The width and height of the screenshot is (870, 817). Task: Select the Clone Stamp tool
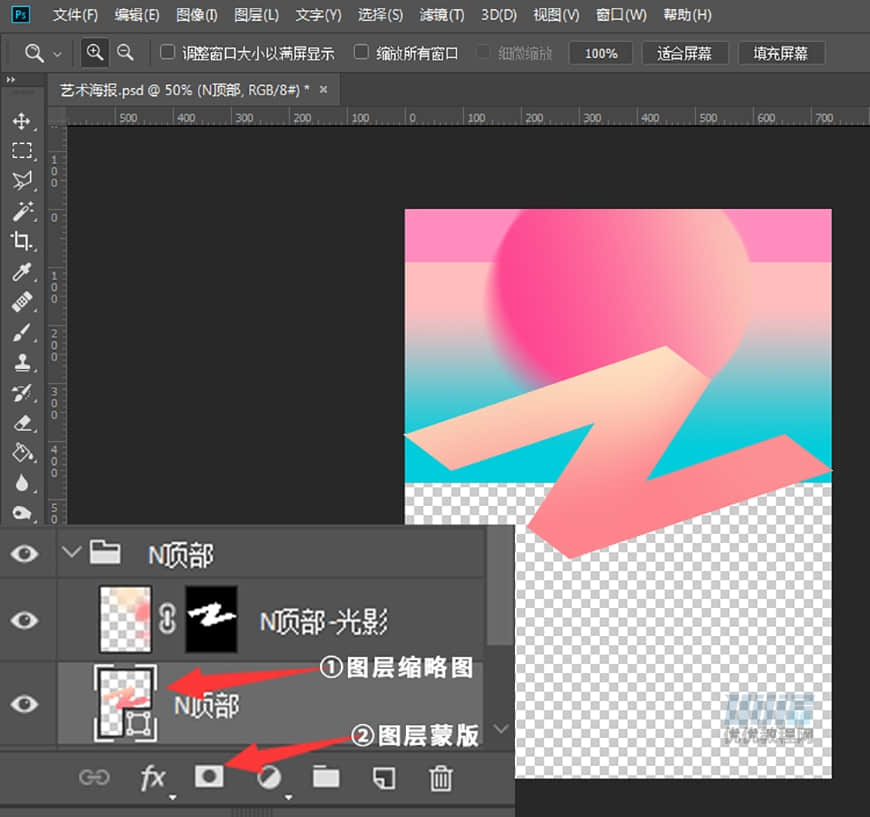pyautogui.click(x=22, y=363)
